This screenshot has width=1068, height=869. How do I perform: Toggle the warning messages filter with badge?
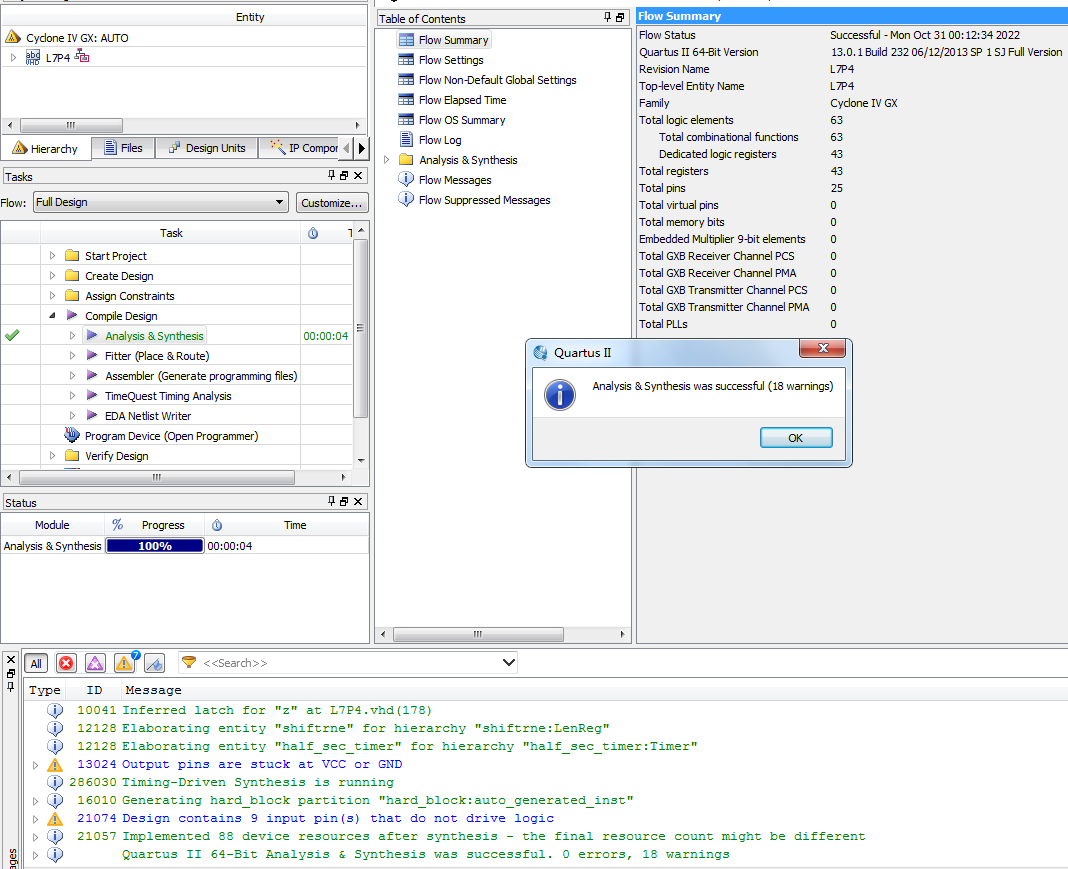125,663
